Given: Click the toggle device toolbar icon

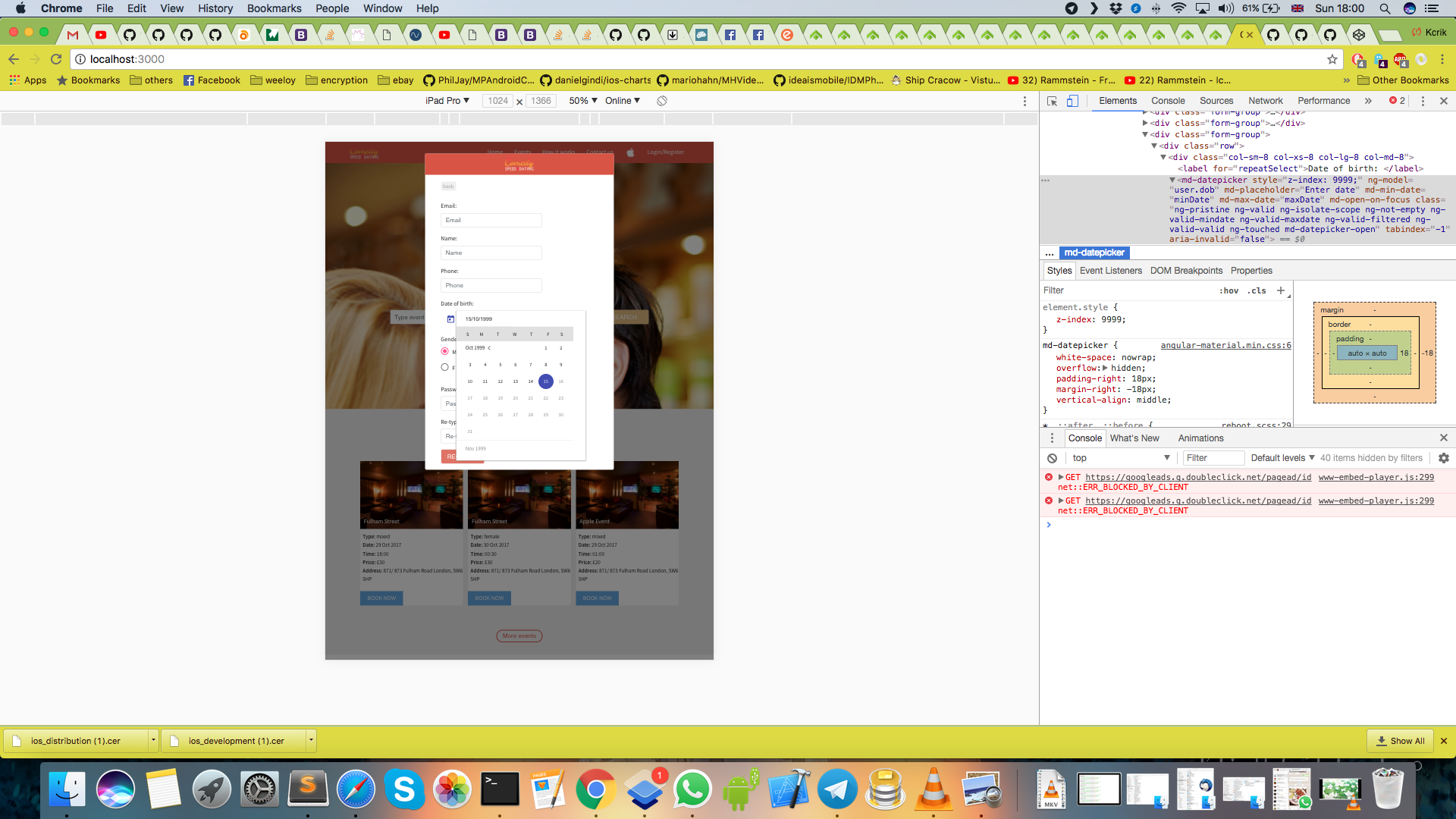Looking at the screenshot, I should [x=1074, y=101].
